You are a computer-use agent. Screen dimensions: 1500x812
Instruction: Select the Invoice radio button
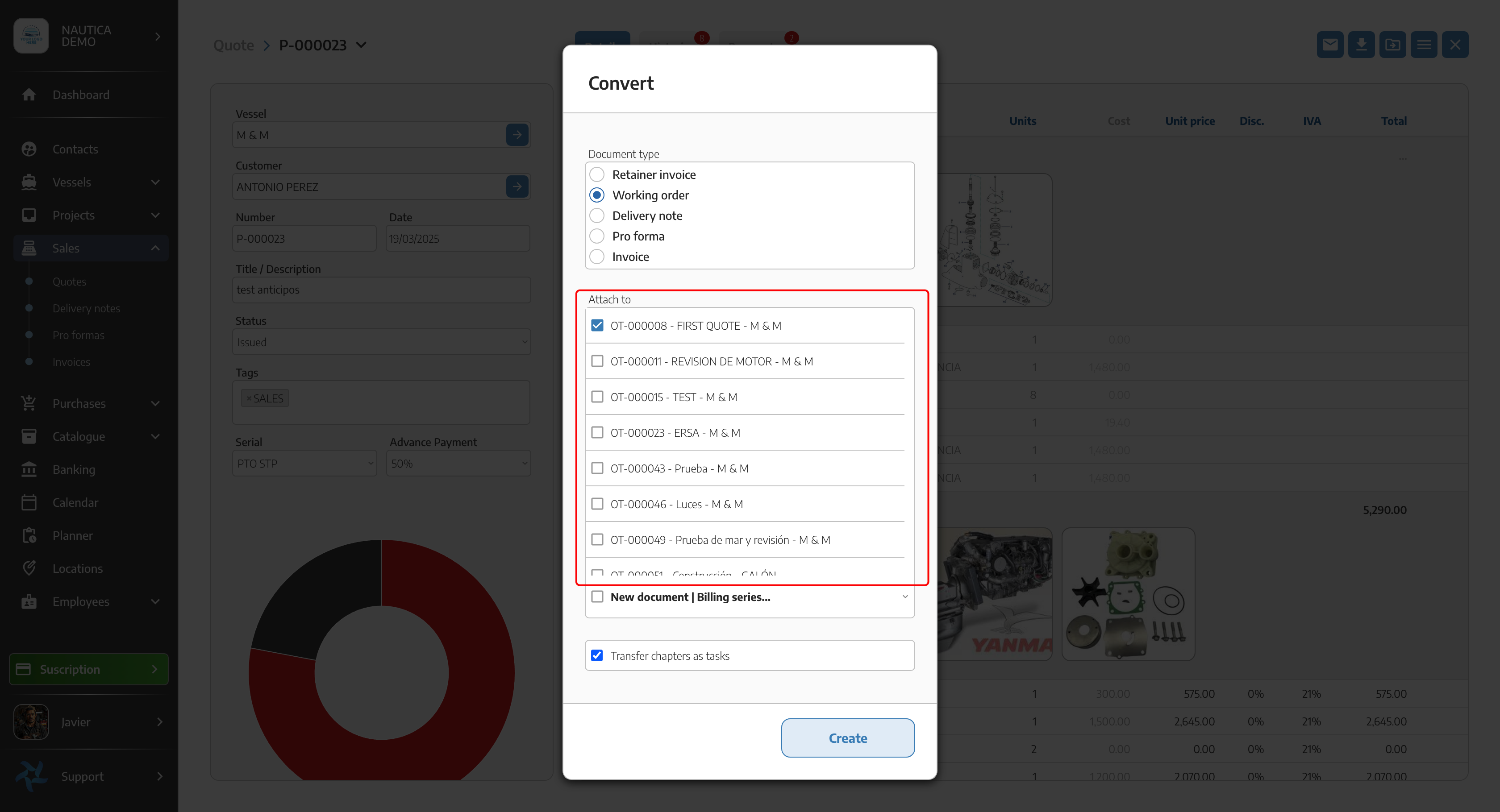pos(597,257)
